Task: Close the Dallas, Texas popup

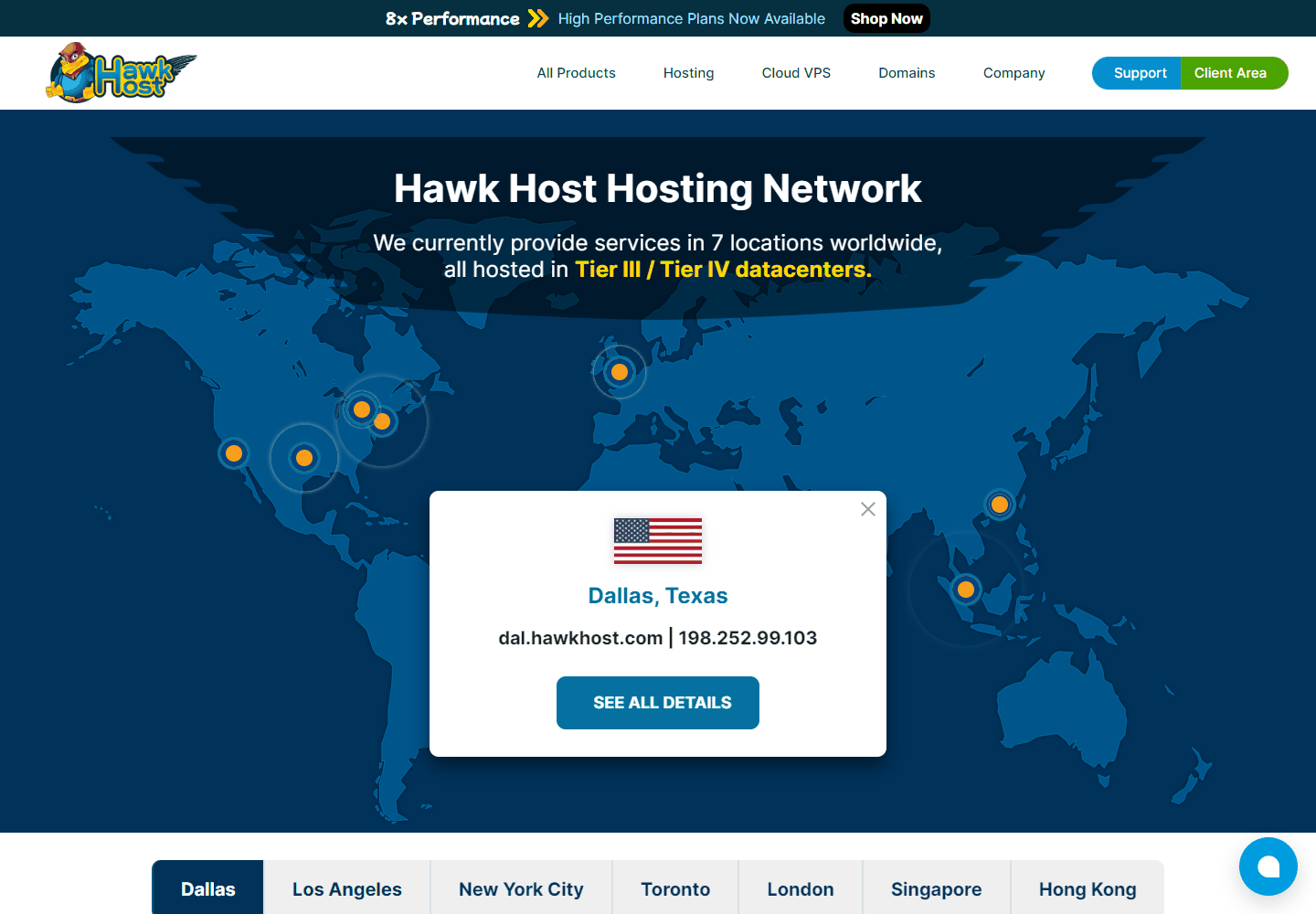Action: point(868,509)
